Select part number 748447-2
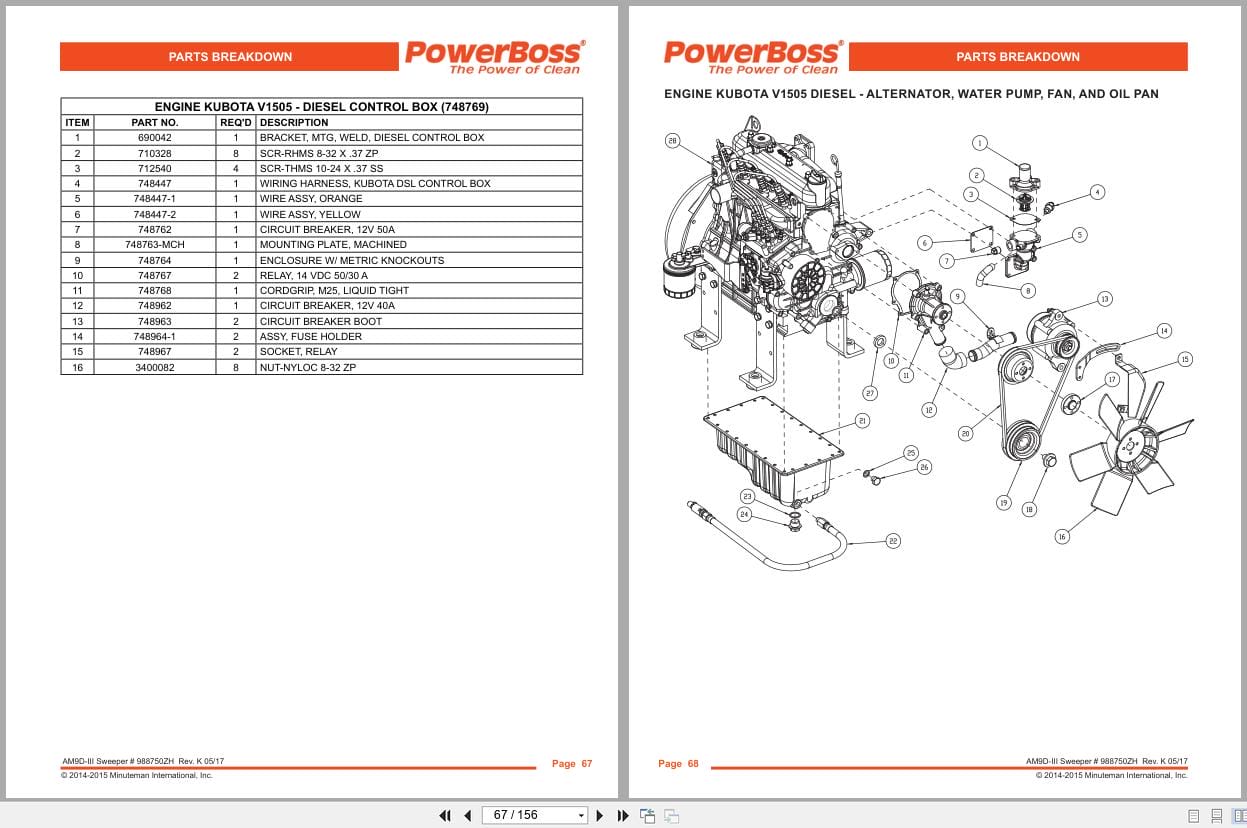1247x828 pixels. pyautogui.click(x=154, y=214)
